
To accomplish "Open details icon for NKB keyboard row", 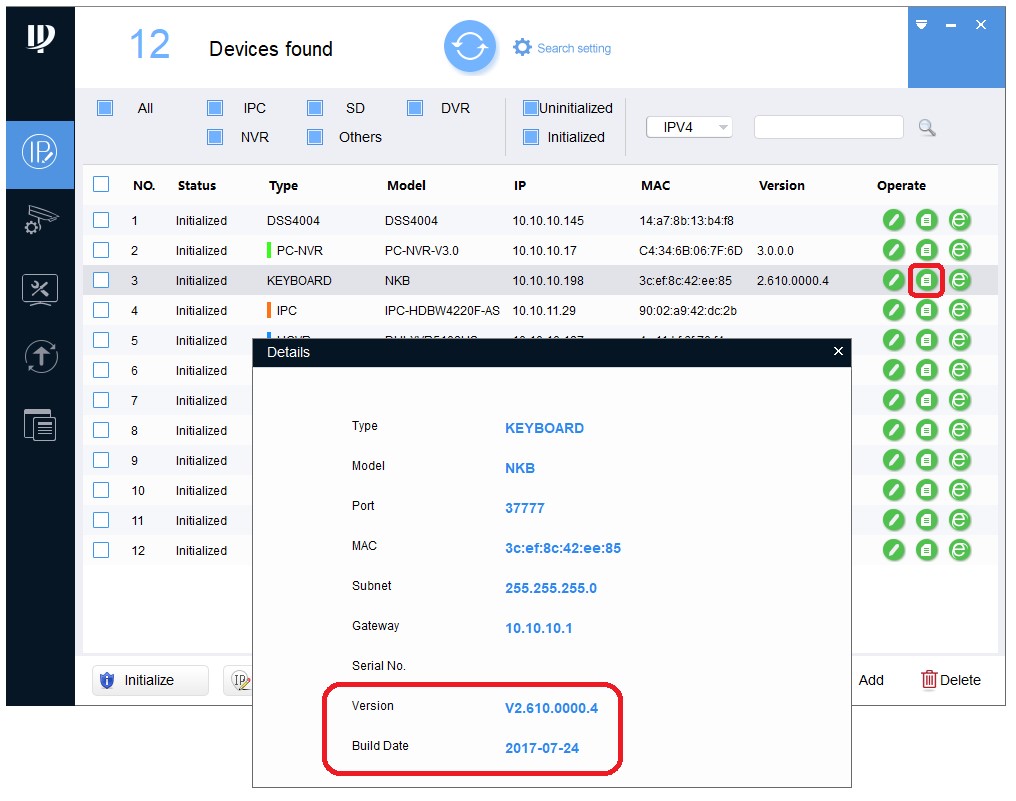I will [x=927, y=280].
